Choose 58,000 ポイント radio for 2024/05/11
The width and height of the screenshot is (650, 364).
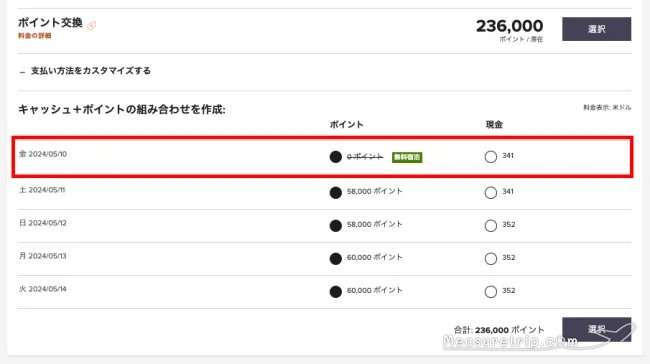coord(336,193)
